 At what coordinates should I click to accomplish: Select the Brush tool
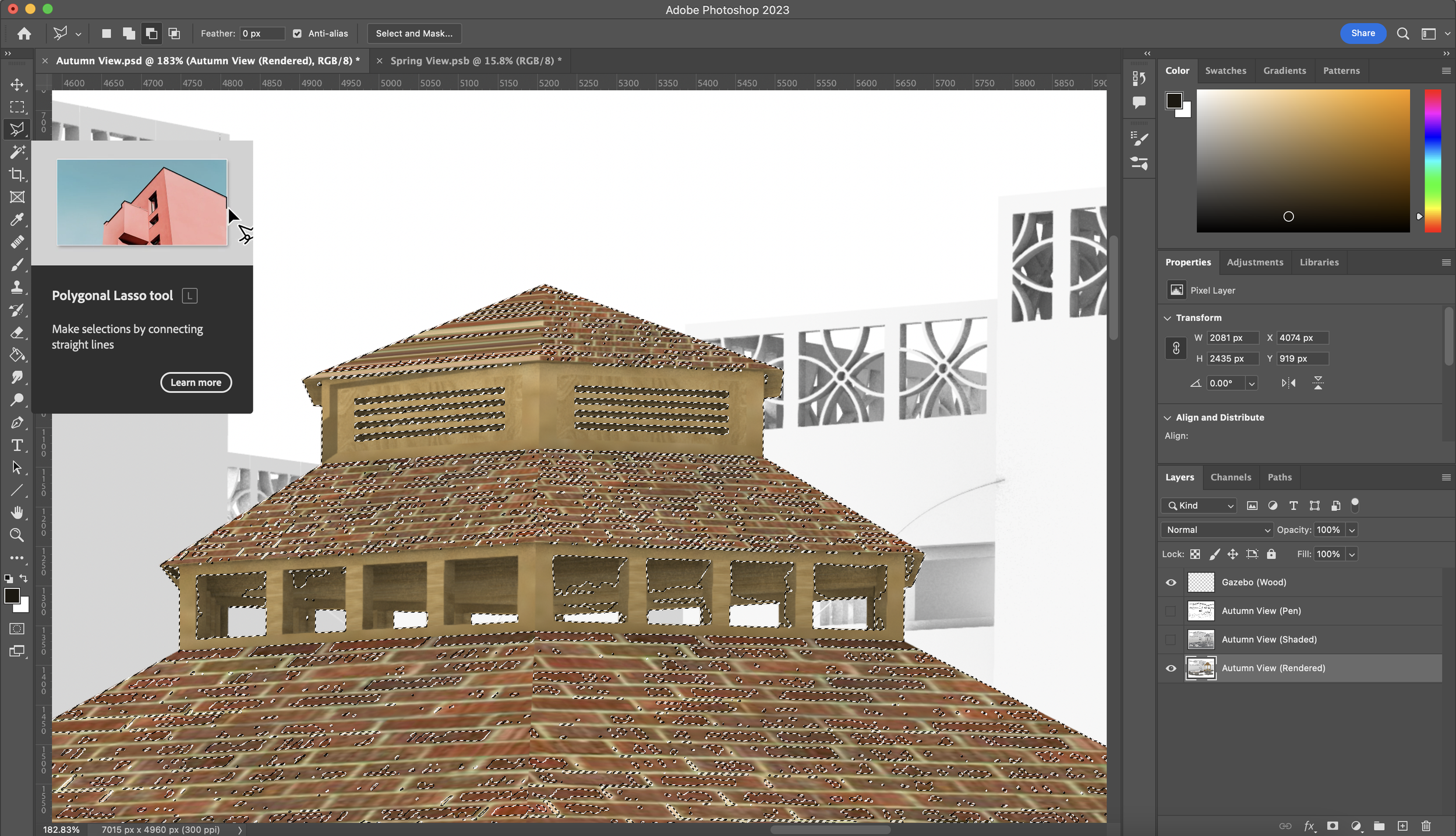tap(17, 264)
